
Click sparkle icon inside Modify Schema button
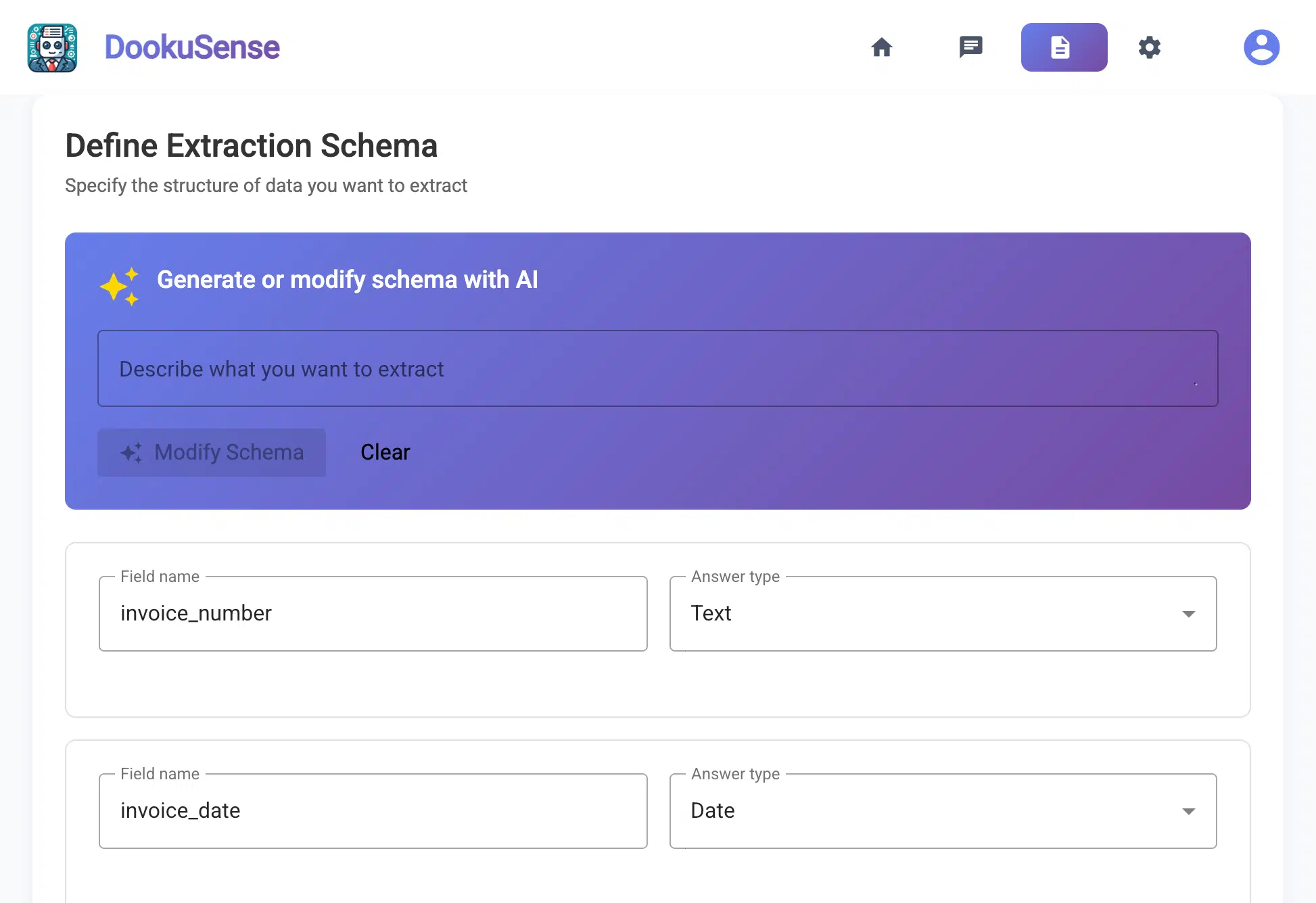point(131,452)
